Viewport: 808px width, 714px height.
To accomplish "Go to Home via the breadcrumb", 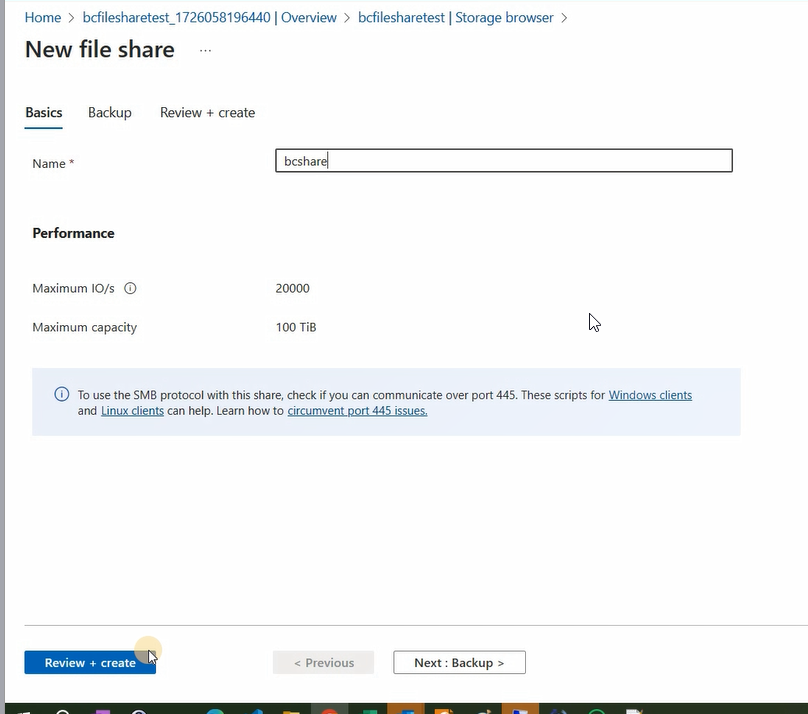I will 42,18.
